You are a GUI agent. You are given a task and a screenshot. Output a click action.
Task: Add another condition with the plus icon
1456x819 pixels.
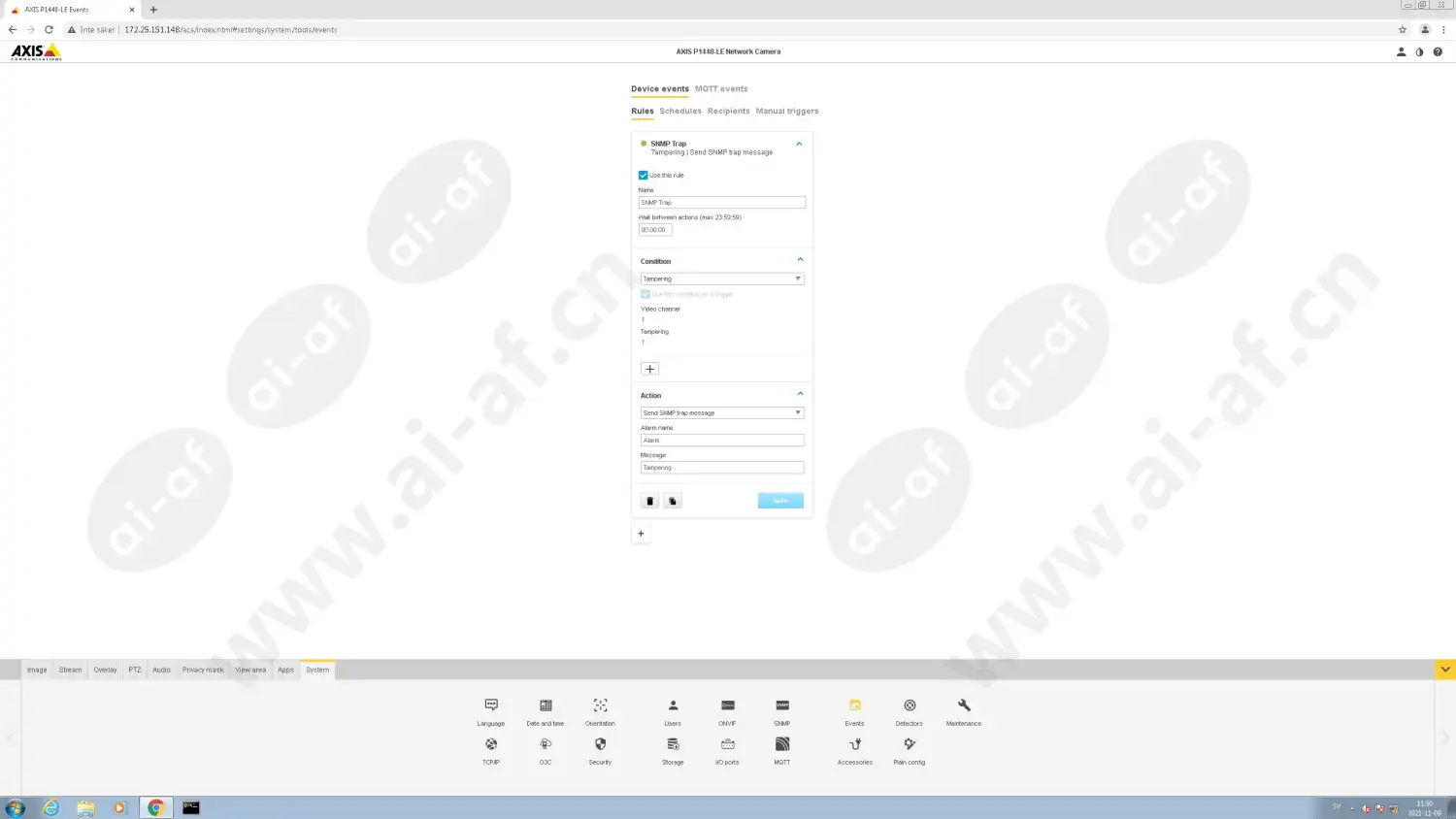(650, 369)
